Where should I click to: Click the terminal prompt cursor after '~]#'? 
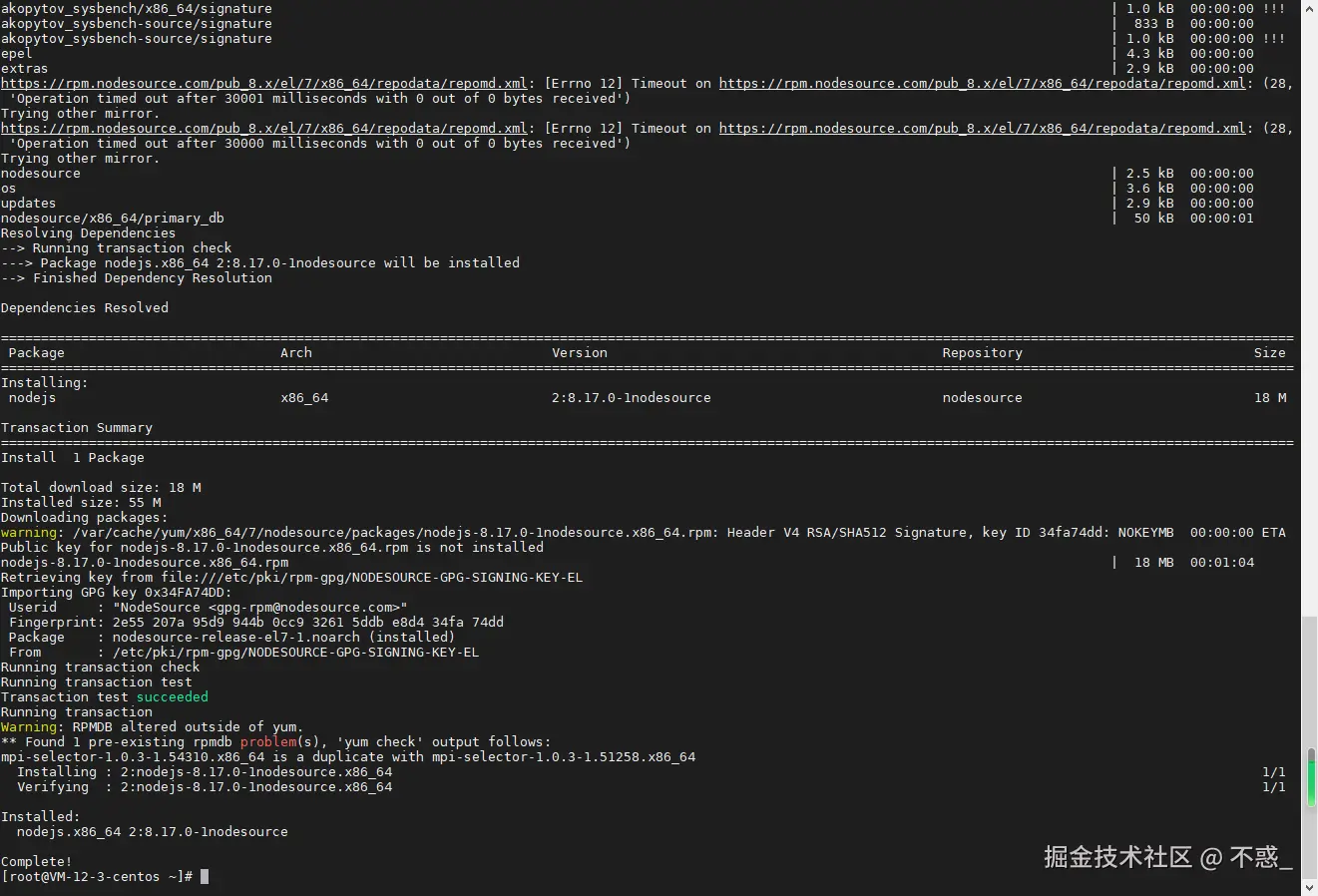205,877
